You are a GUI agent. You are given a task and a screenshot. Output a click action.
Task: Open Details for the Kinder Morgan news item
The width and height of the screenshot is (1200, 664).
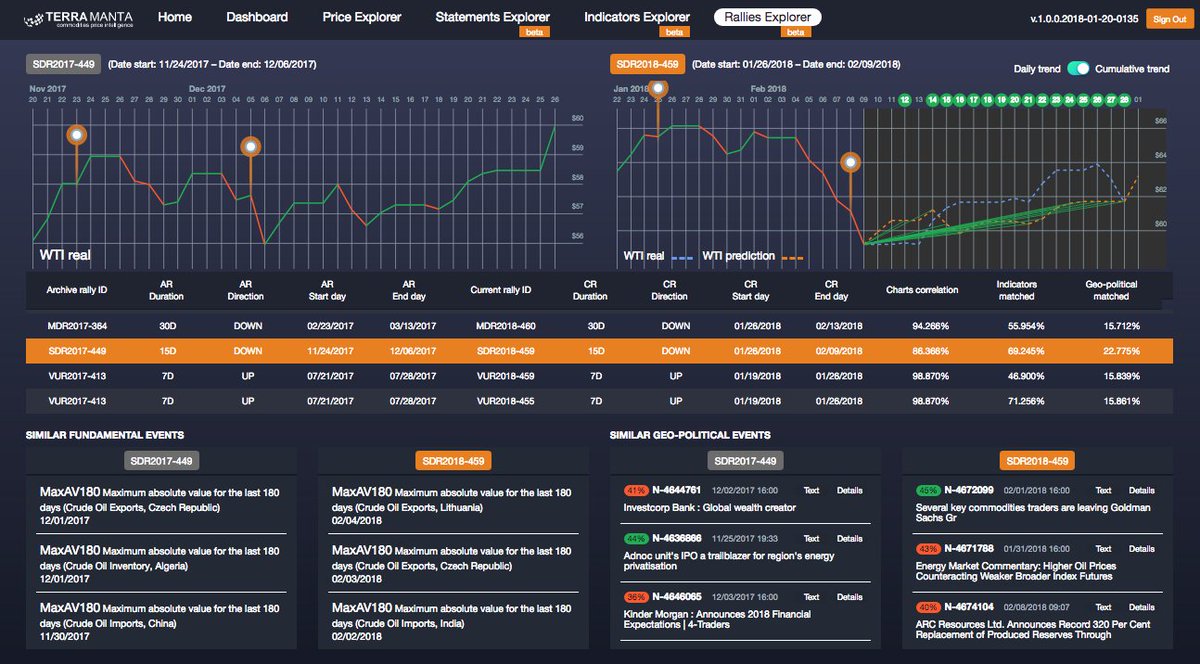click(850, 595)
